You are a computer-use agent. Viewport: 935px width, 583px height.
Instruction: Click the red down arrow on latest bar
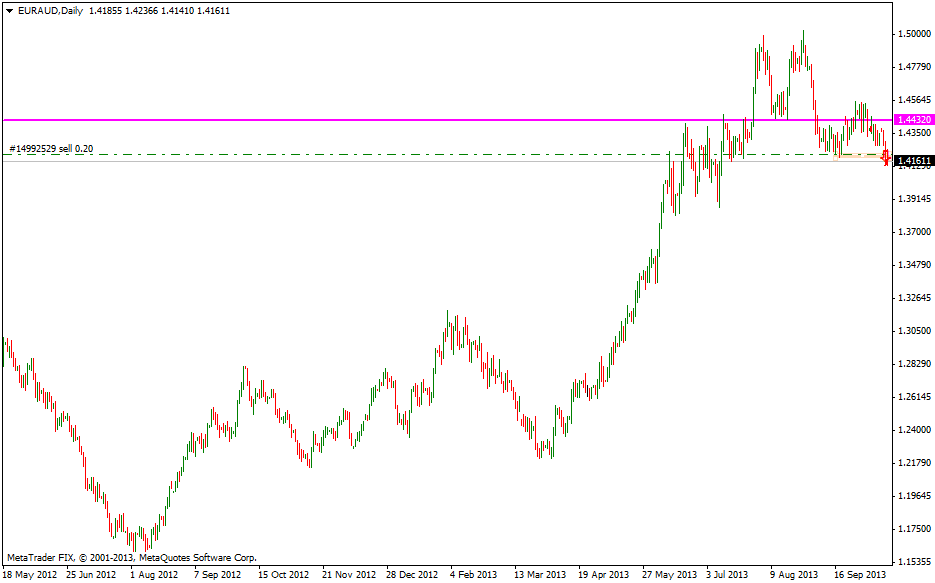[886, 156]
